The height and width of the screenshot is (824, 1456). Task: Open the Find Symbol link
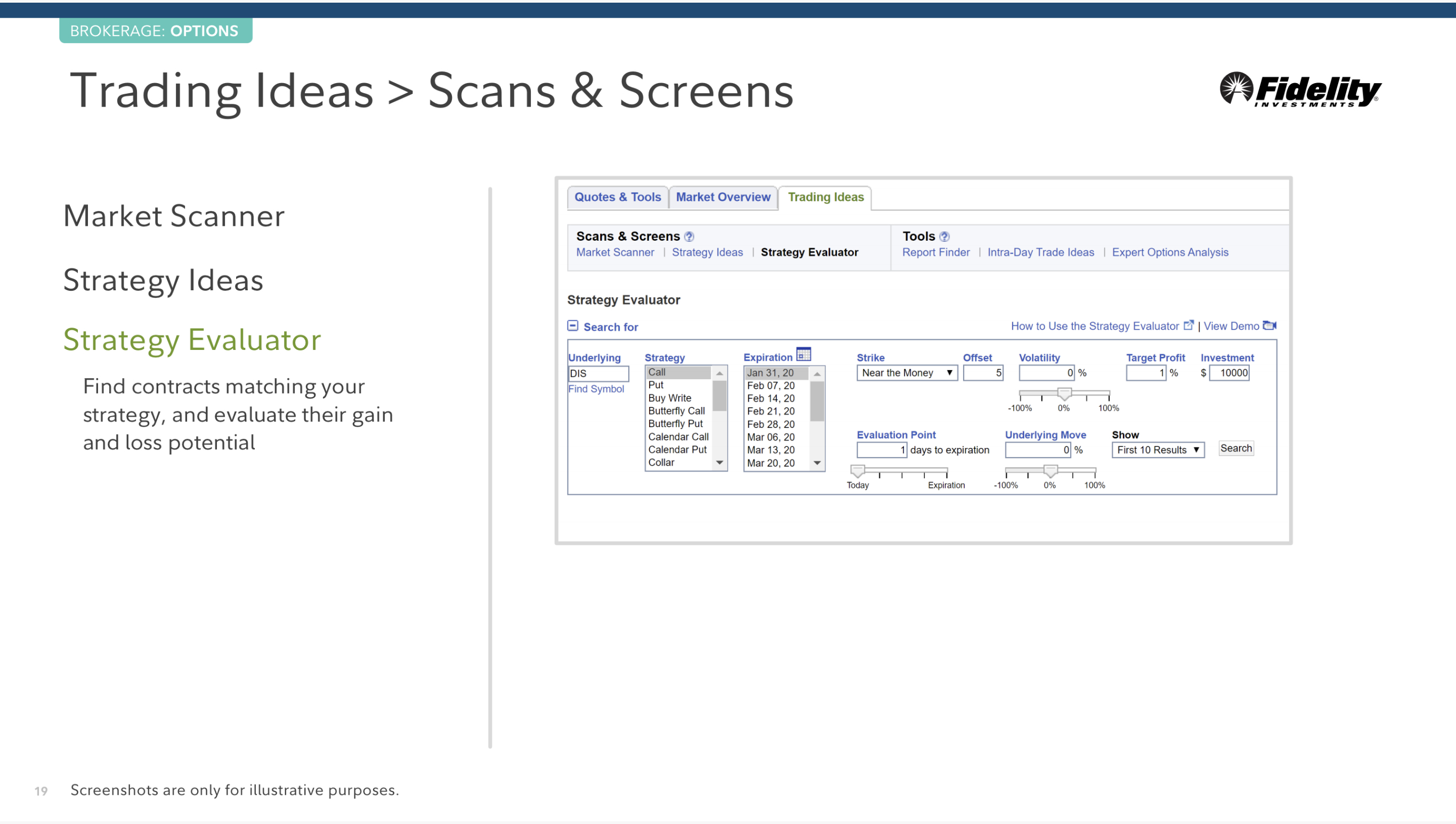tap(596, 389)
